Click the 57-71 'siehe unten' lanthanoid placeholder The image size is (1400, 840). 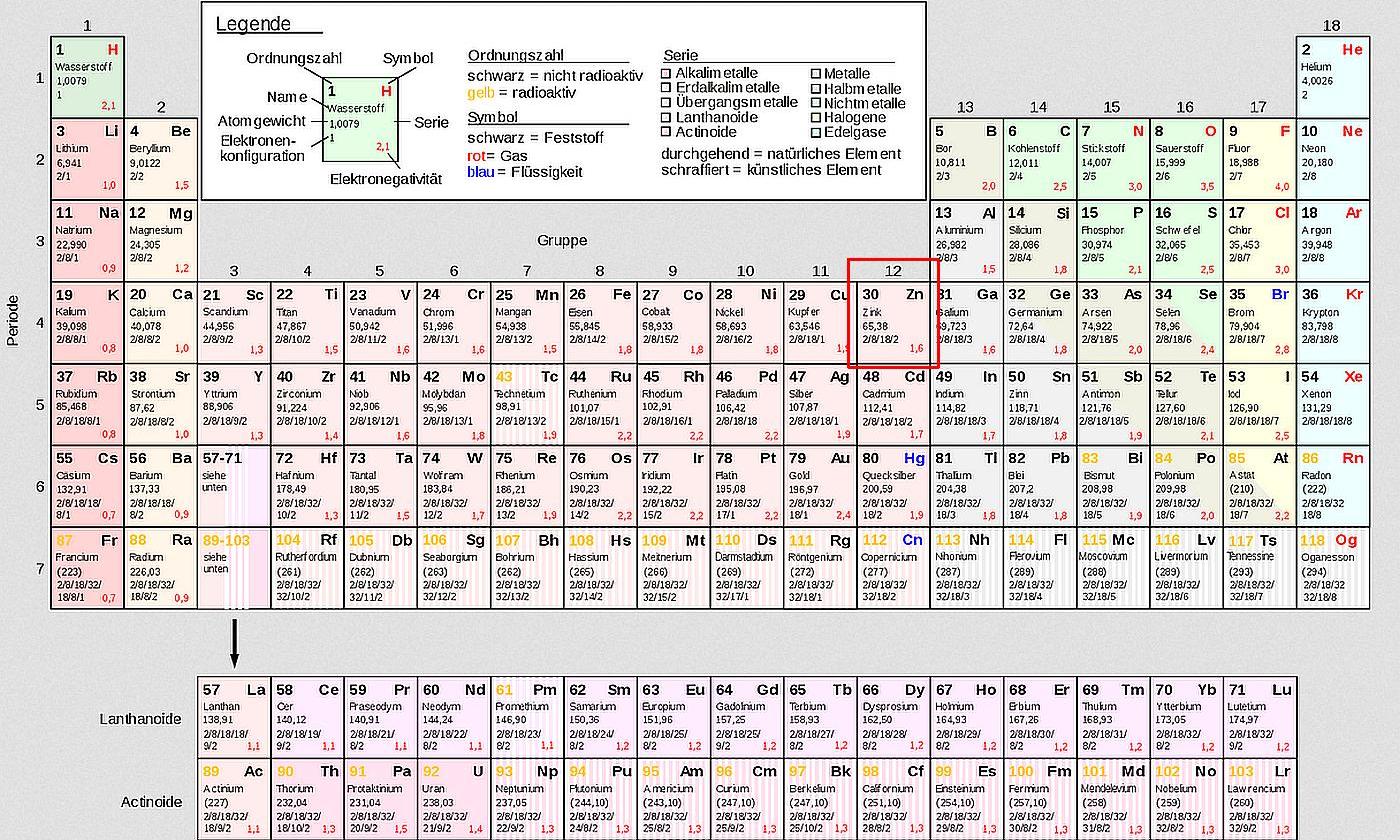pos(234,487)
